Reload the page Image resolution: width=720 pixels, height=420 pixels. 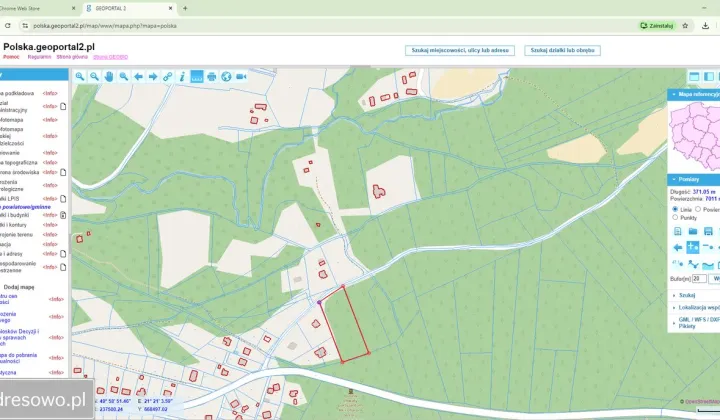click(x=8, y=26)
